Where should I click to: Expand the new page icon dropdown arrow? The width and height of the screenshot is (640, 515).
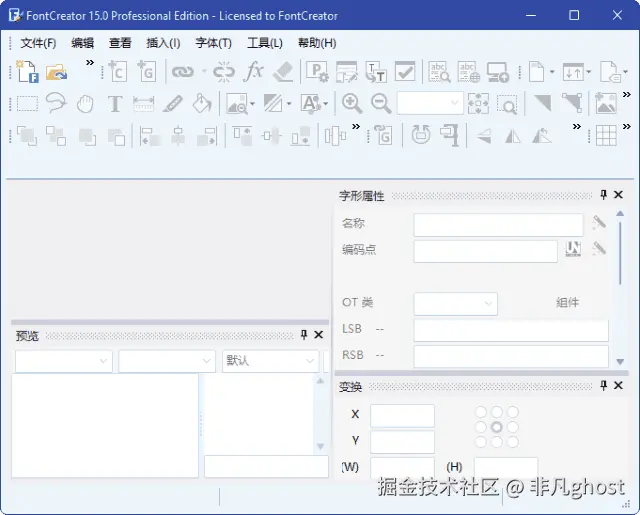tap(552, 72)
